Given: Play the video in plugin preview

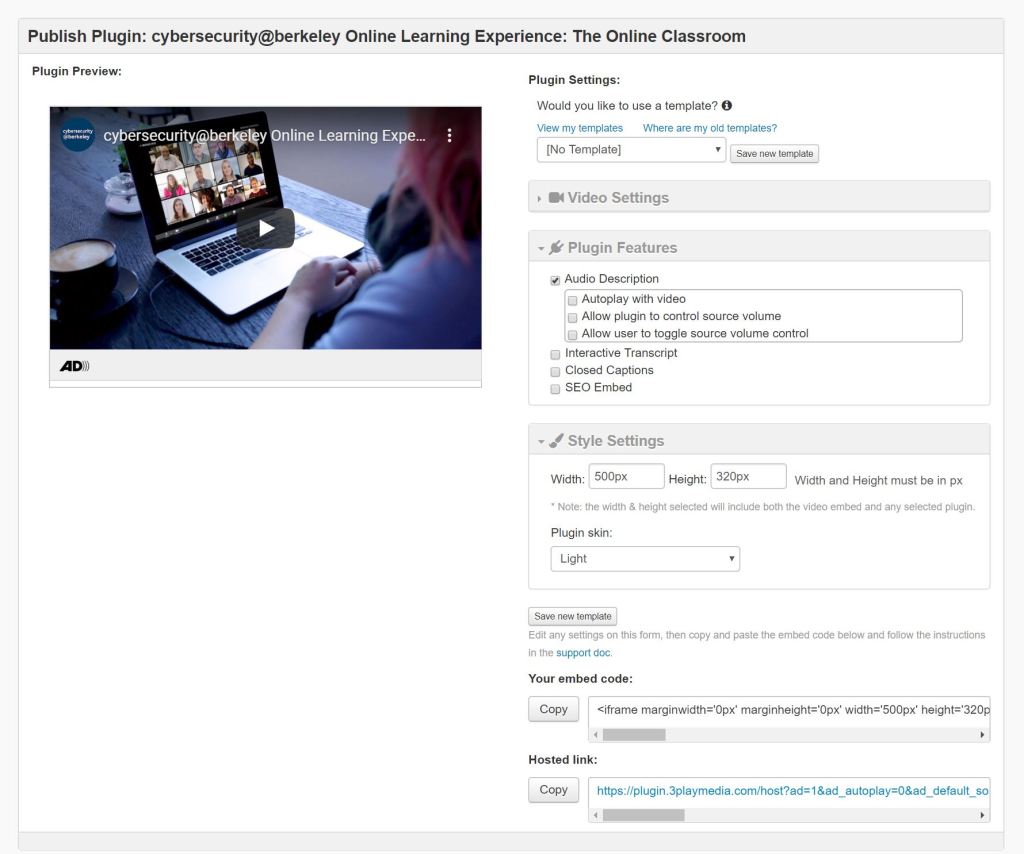Looking at the screenshot, I should click(x=265, y=228).
